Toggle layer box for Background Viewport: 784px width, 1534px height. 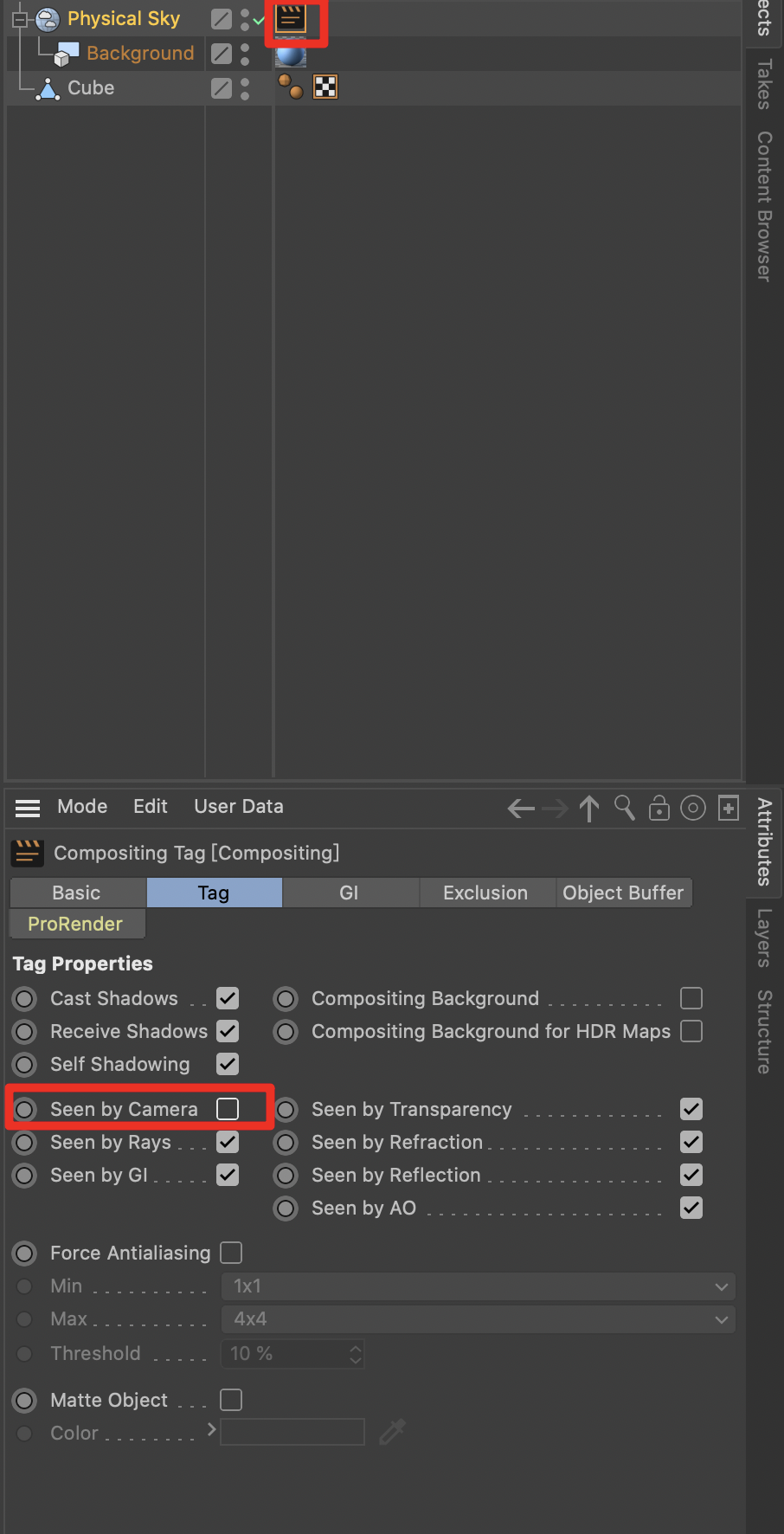tap(222, 54)
